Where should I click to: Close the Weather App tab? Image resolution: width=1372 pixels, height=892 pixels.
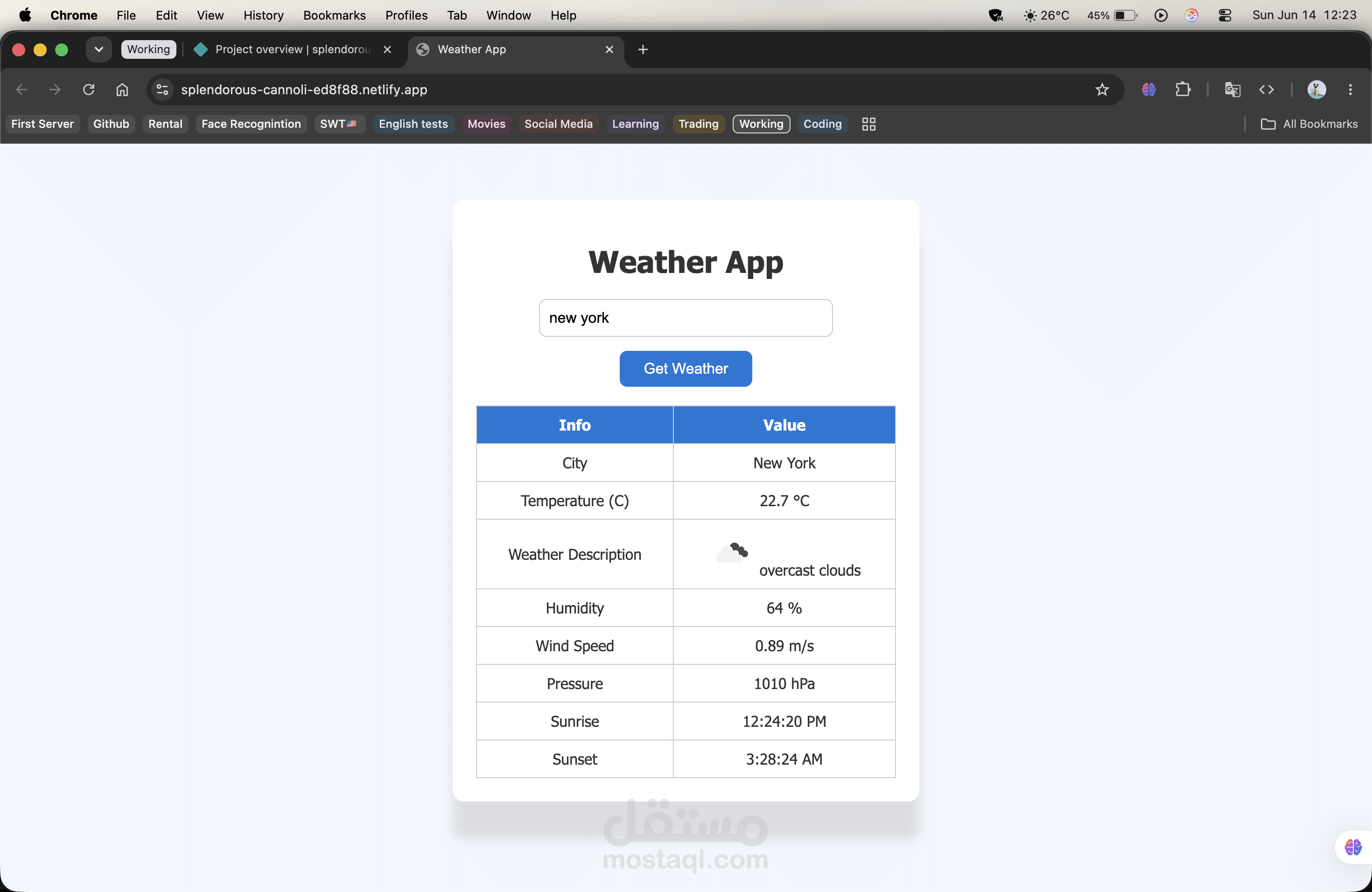tap(609, 49)
